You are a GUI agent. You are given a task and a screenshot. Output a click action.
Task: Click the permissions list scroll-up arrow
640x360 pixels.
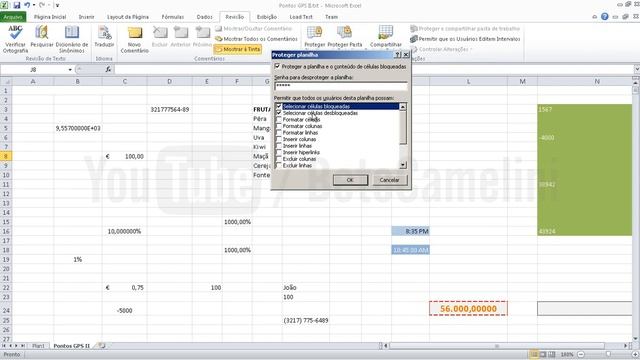(x=403, y=107)
